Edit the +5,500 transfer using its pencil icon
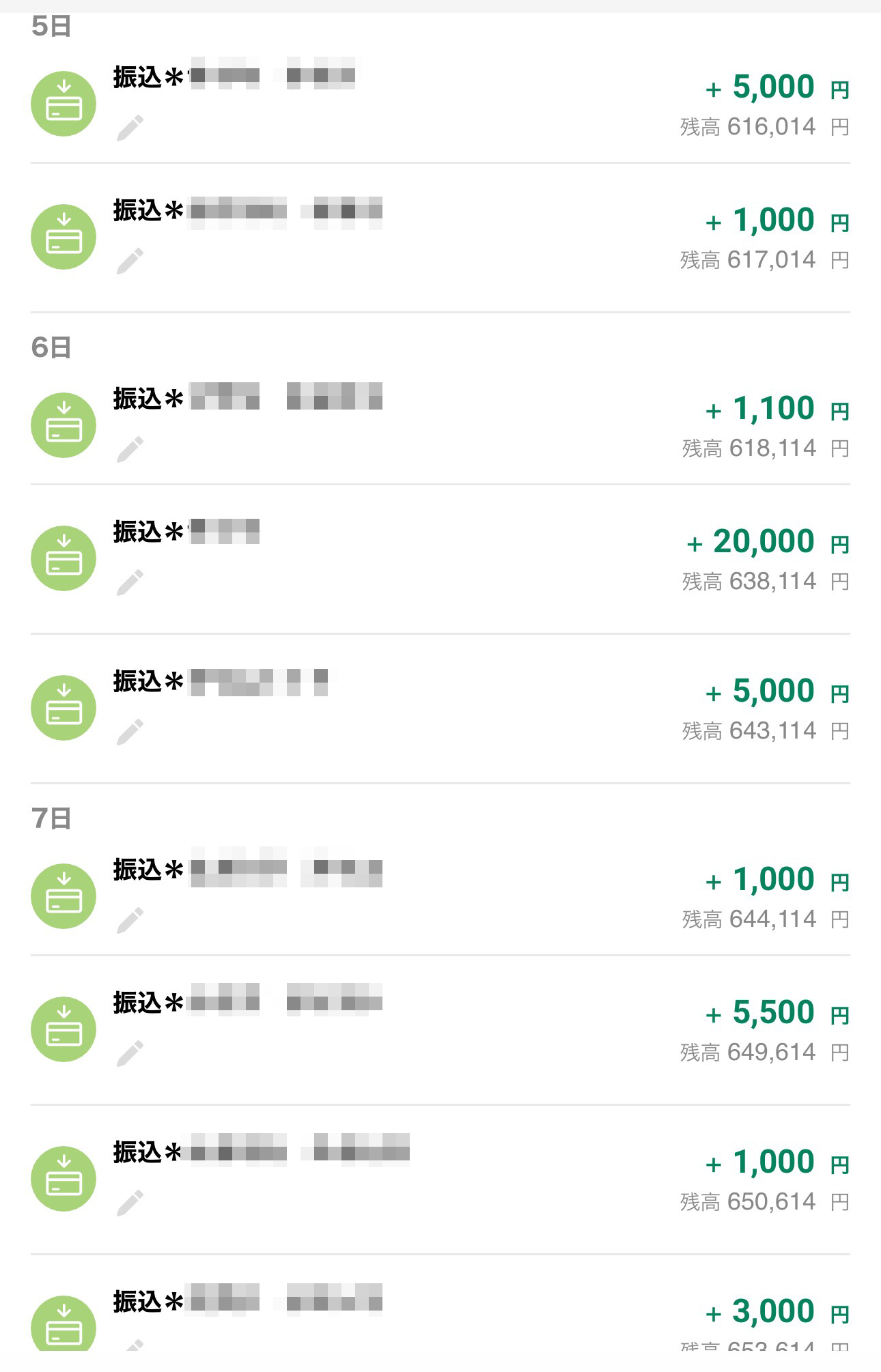Viewport: 881px width, 1372px height. point(130,1053)
